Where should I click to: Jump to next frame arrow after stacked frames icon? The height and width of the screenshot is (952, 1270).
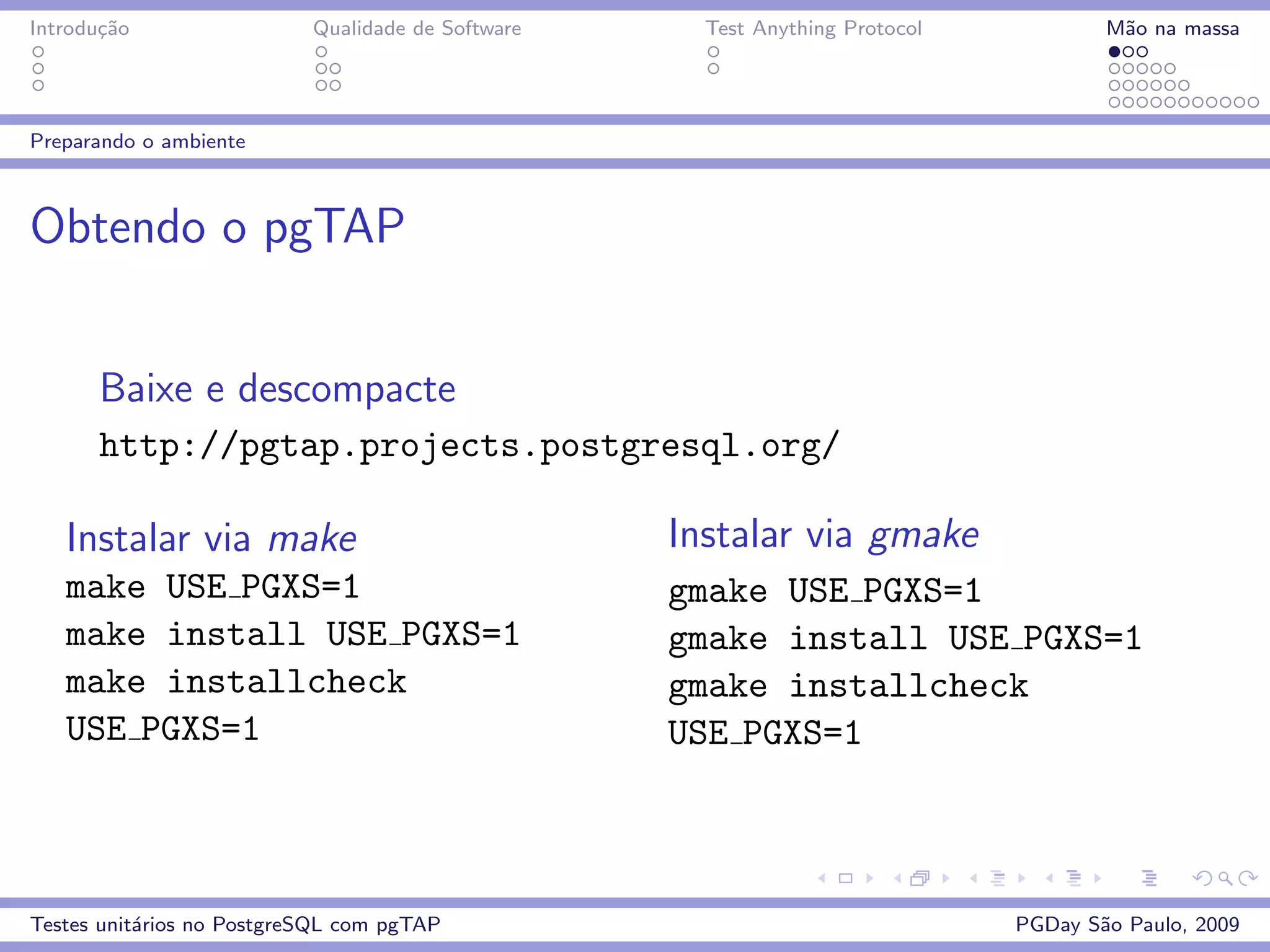pos(946,878)
